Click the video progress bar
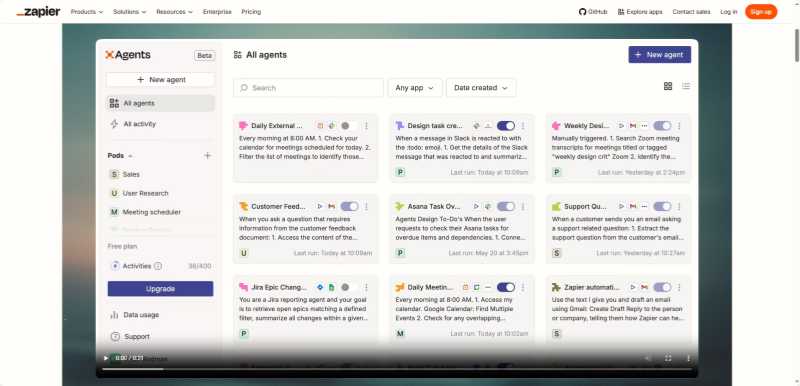This screenshot has height=386, width=800. coord(397,369)
